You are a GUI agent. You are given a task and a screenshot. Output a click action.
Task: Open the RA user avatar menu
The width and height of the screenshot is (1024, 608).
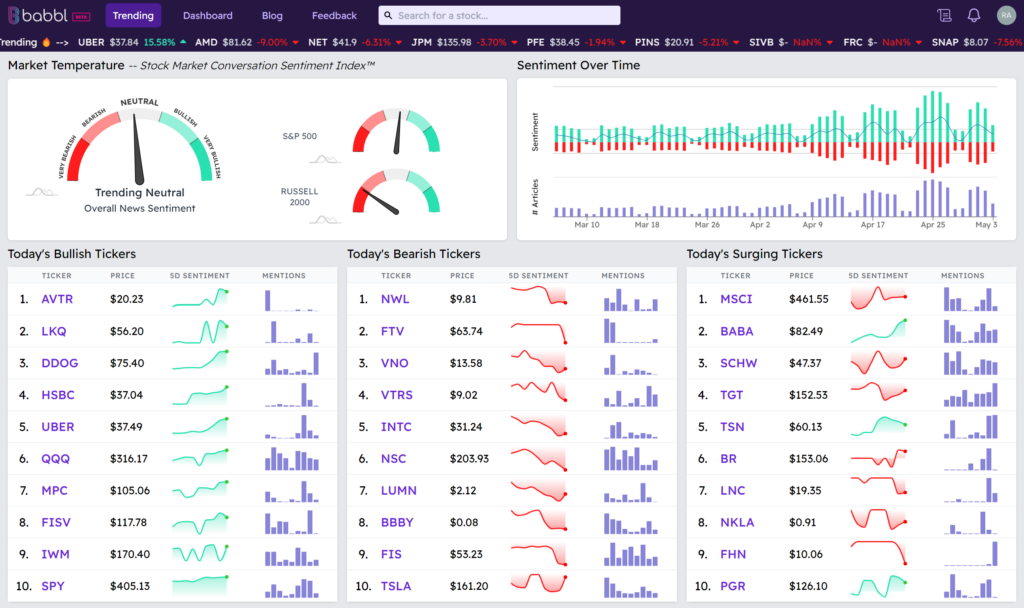tap(1005, 15)
